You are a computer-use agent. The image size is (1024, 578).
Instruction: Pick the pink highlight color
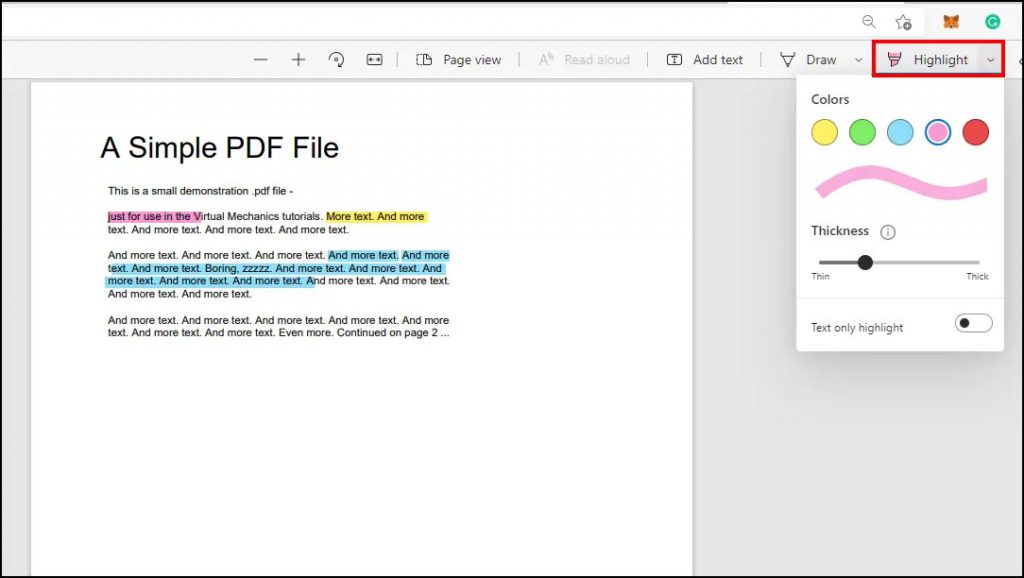938,131
